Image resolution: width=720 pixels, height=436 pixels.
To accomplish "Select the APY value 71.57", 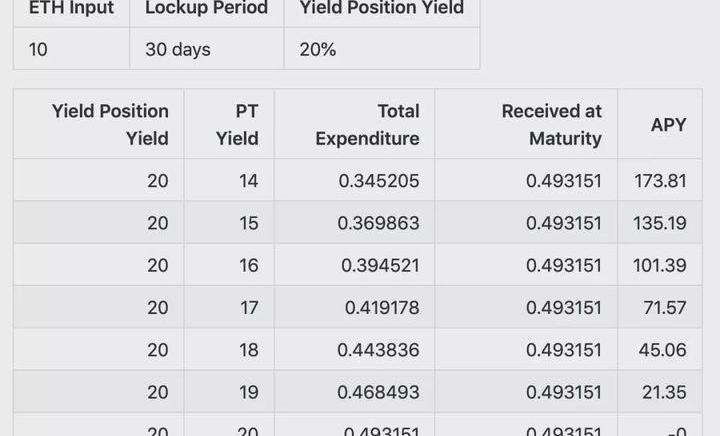I will [665, 307].
